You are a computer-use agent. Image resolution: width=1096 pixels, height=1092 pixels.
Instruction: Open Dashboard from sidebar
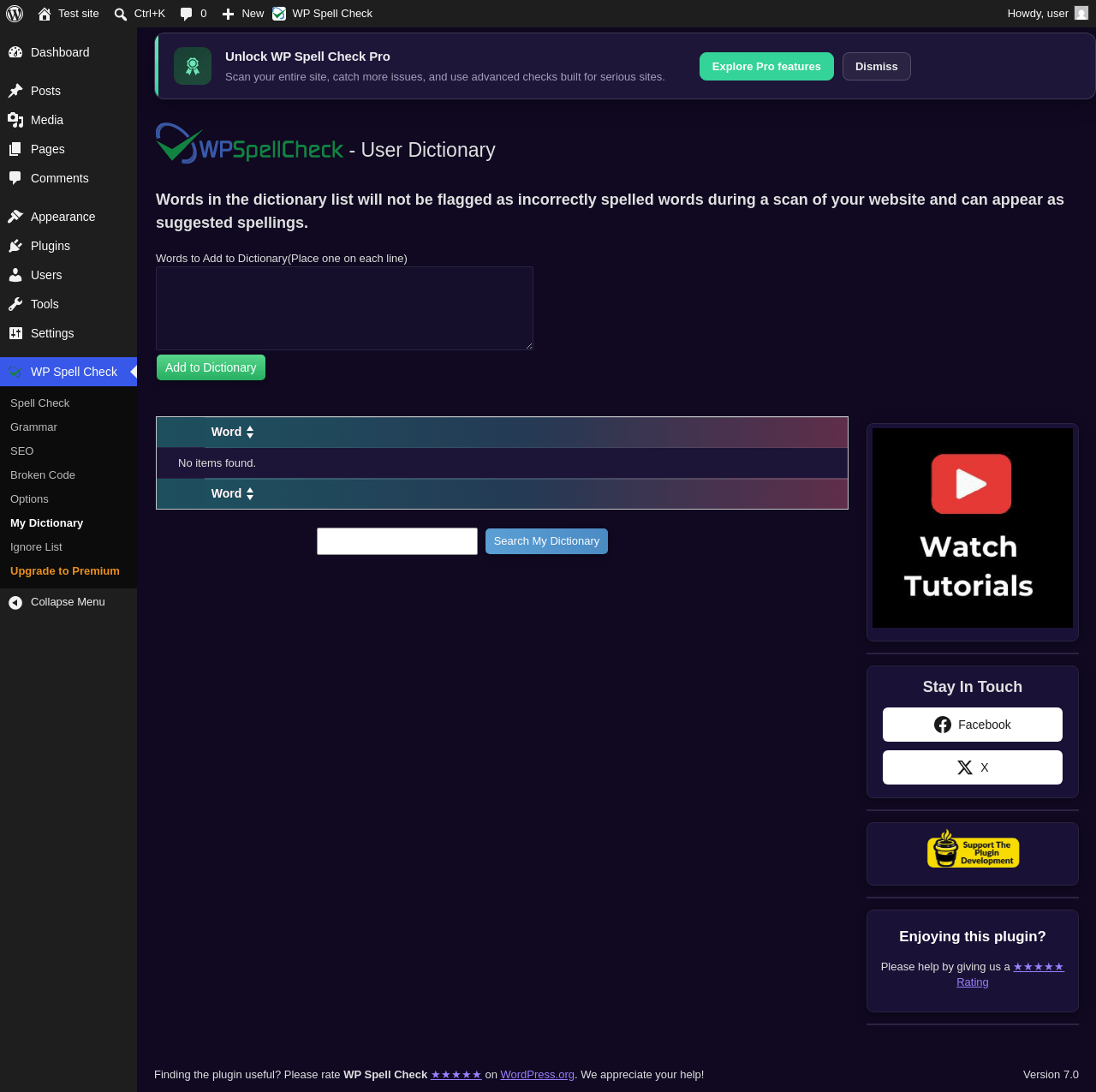[x=68, y=52]
